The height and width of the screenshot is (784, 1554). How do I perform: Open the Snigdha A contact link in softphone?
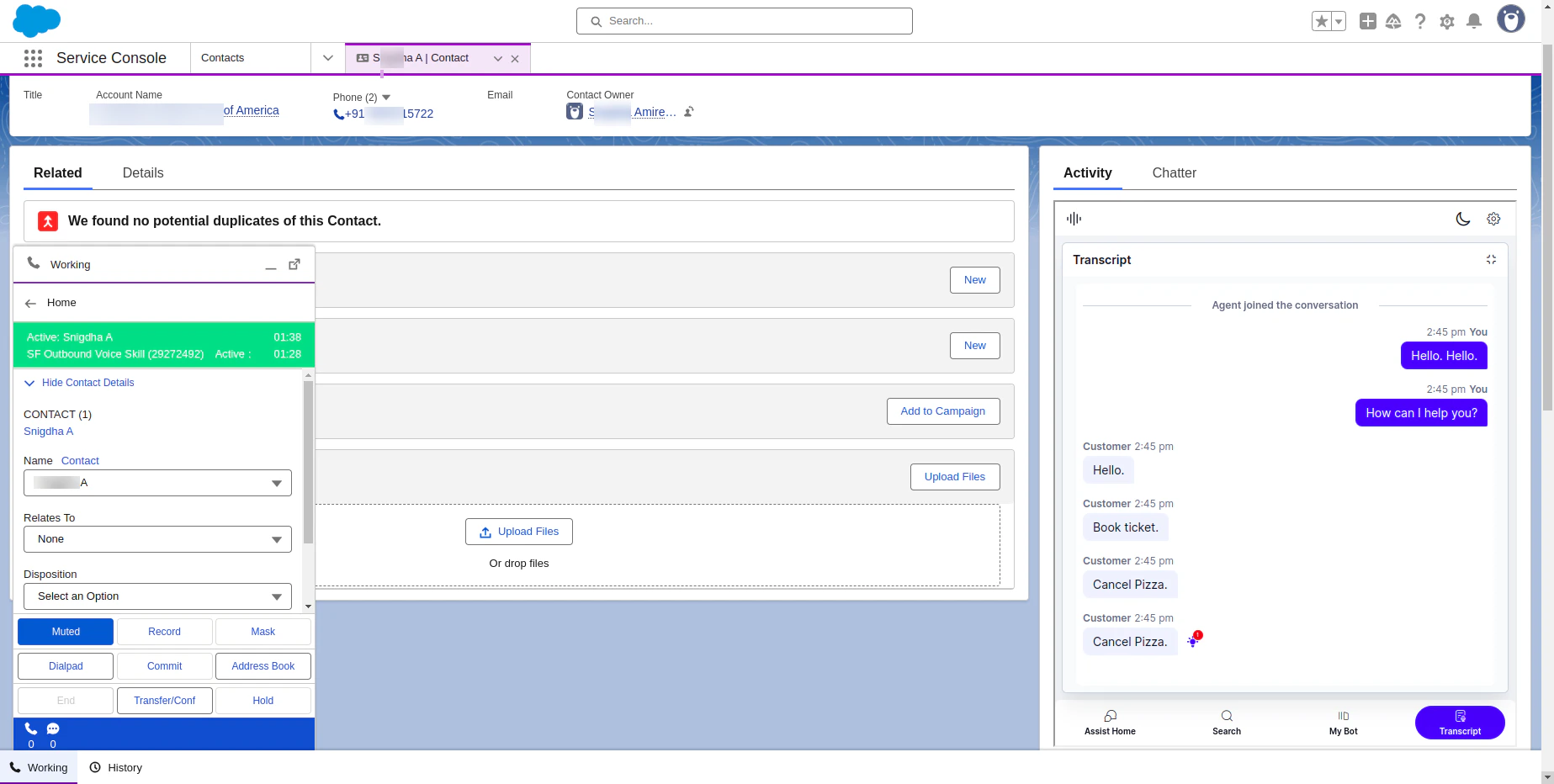(48, 431)
